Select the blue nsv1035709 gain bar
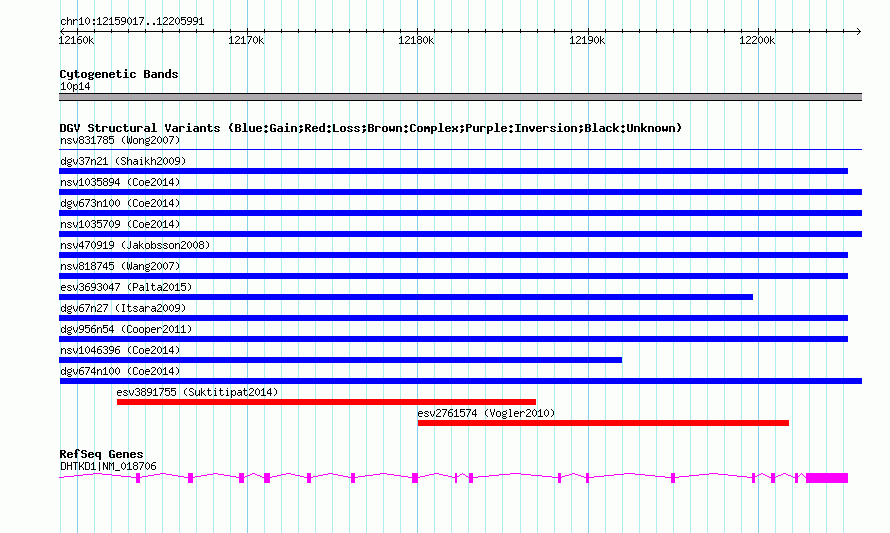The height and width of the screenshot is (533, 890). [460, 234]
